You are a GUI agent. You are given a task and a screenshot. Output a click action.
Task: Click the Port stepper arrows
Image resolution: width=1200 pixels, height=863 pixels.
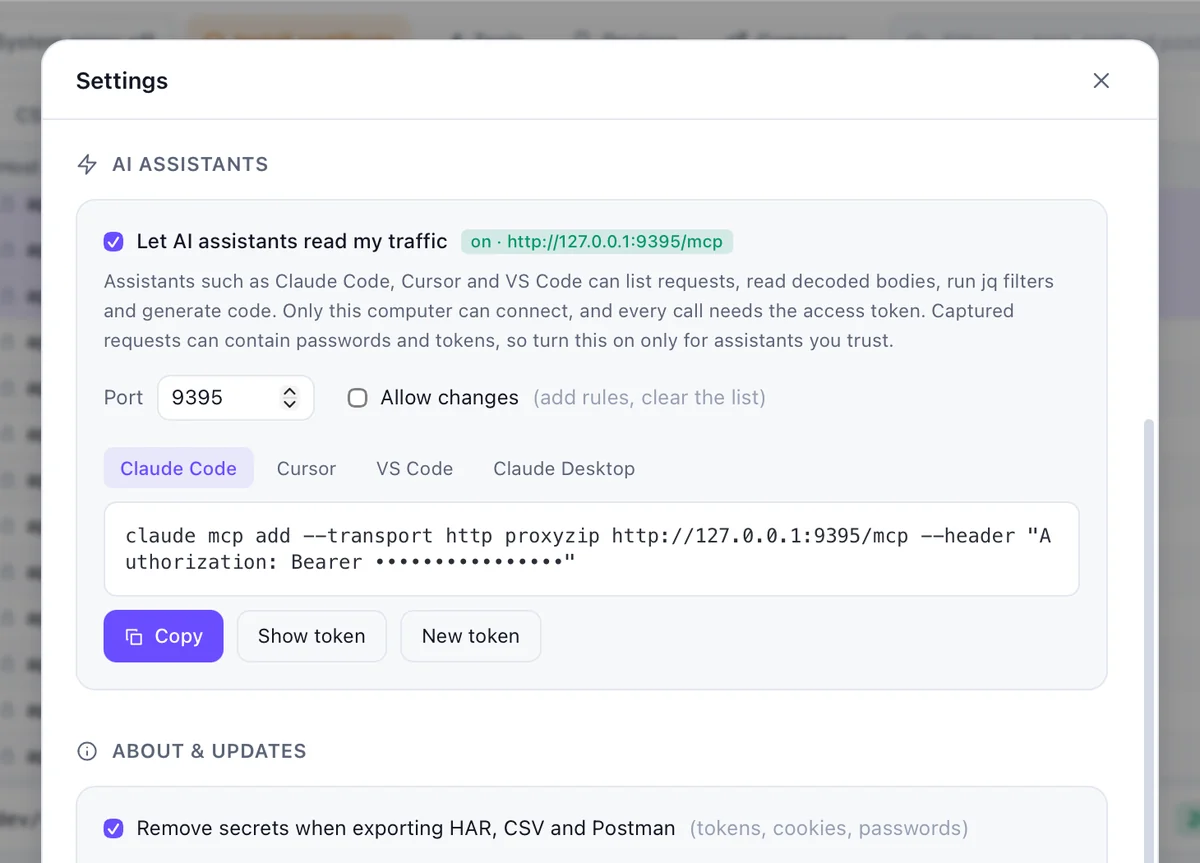click(290, 398)
